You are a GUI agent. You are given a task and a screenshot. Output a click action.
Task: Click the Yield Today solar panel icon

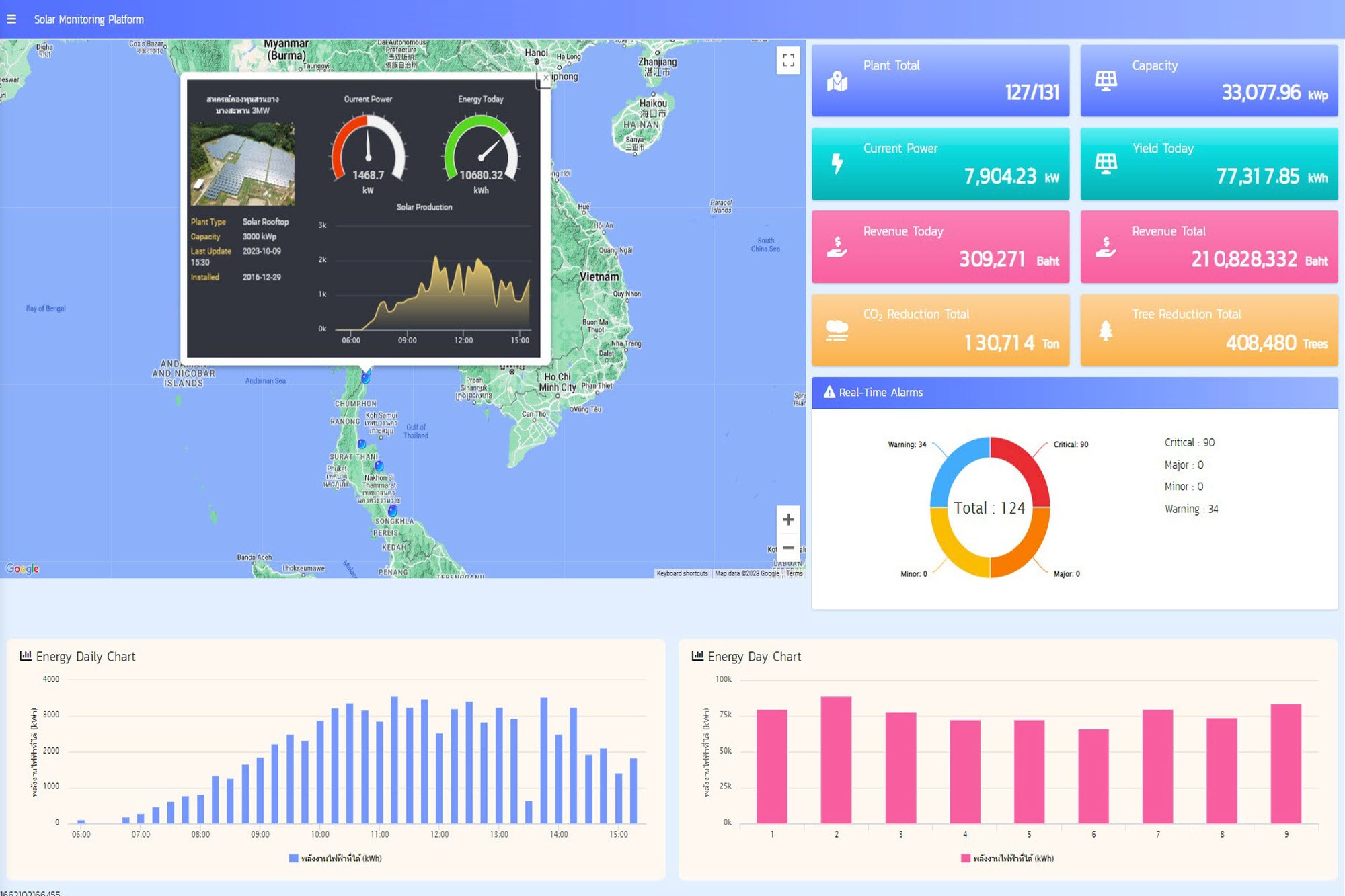click(1106, 163)
